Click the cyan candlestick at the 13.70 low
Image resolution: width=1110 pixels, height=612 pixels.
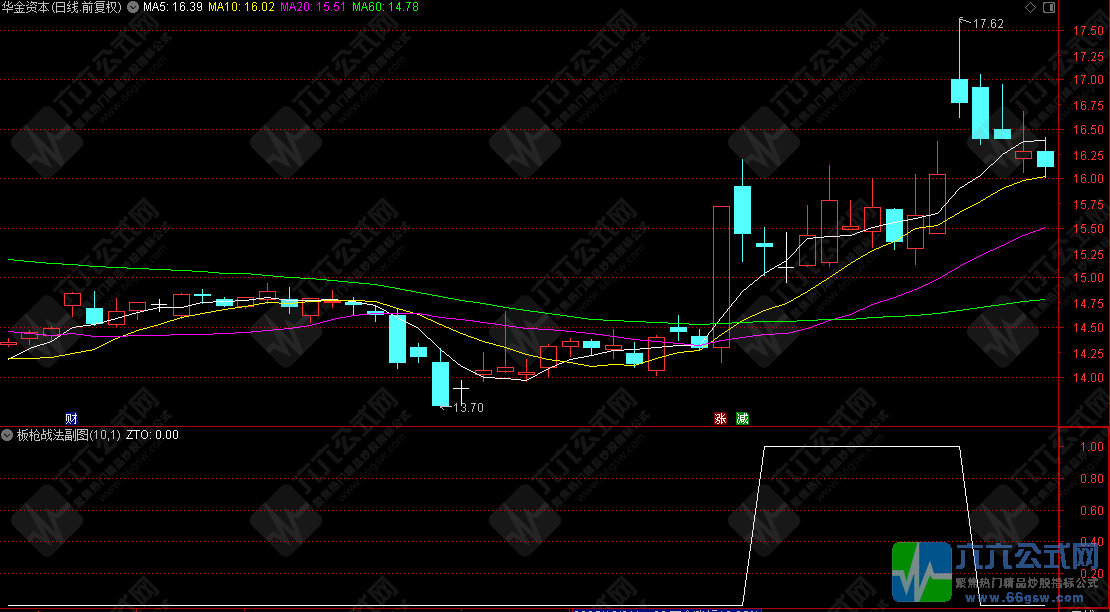click(440, 383)
